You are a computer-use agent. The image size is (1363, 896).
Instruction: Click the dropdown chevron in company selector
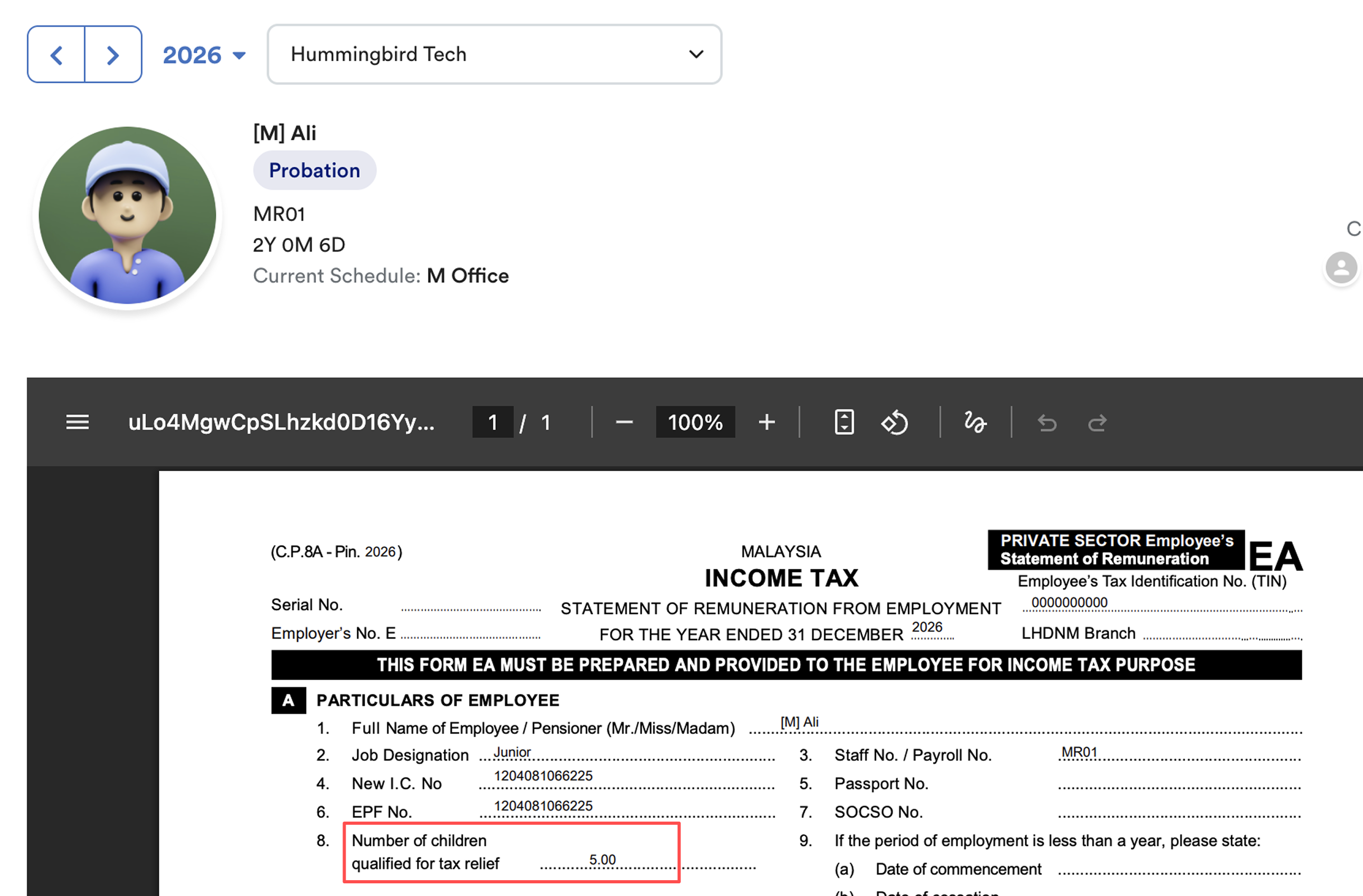tap(696, 54)
